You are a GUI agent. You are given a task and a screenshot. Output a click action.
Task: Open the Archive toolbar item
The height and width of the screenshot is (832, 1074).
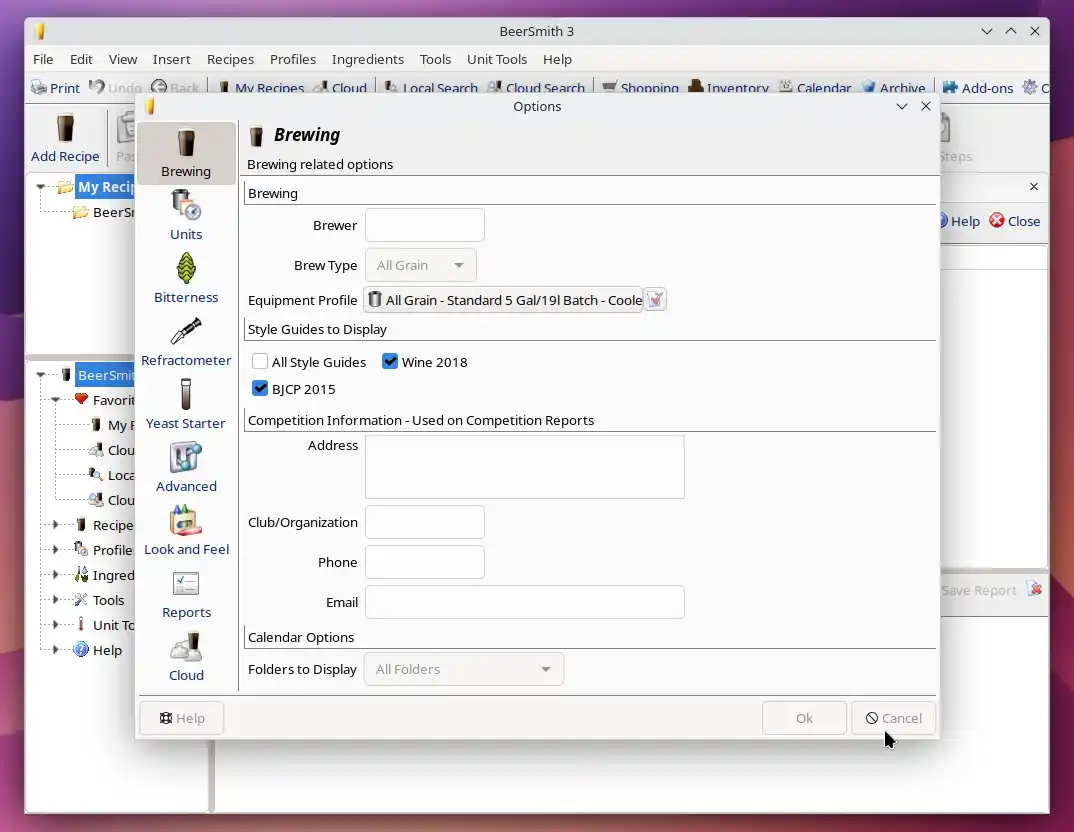coord(894,88)
